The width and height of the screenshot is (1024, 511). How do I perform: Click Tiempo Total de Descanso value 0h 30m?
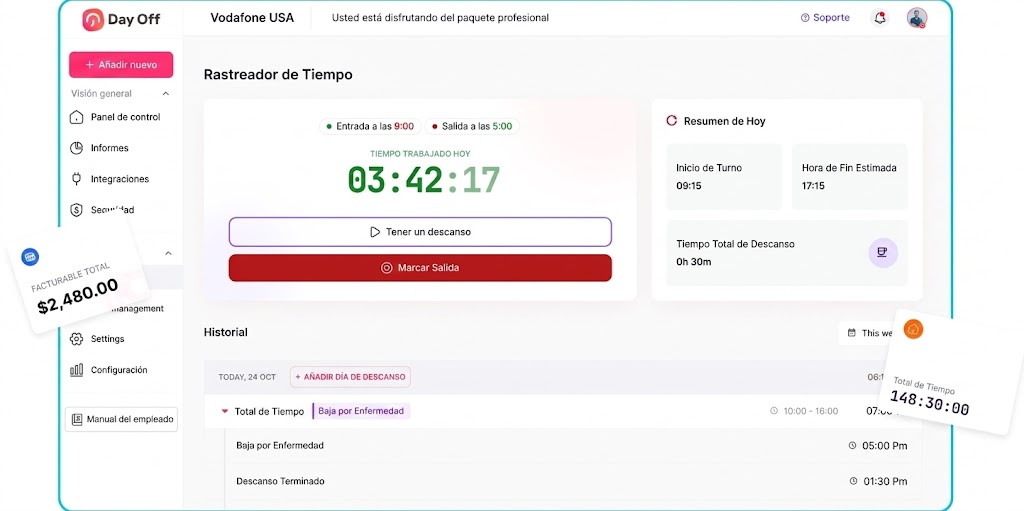click(694, 262)
